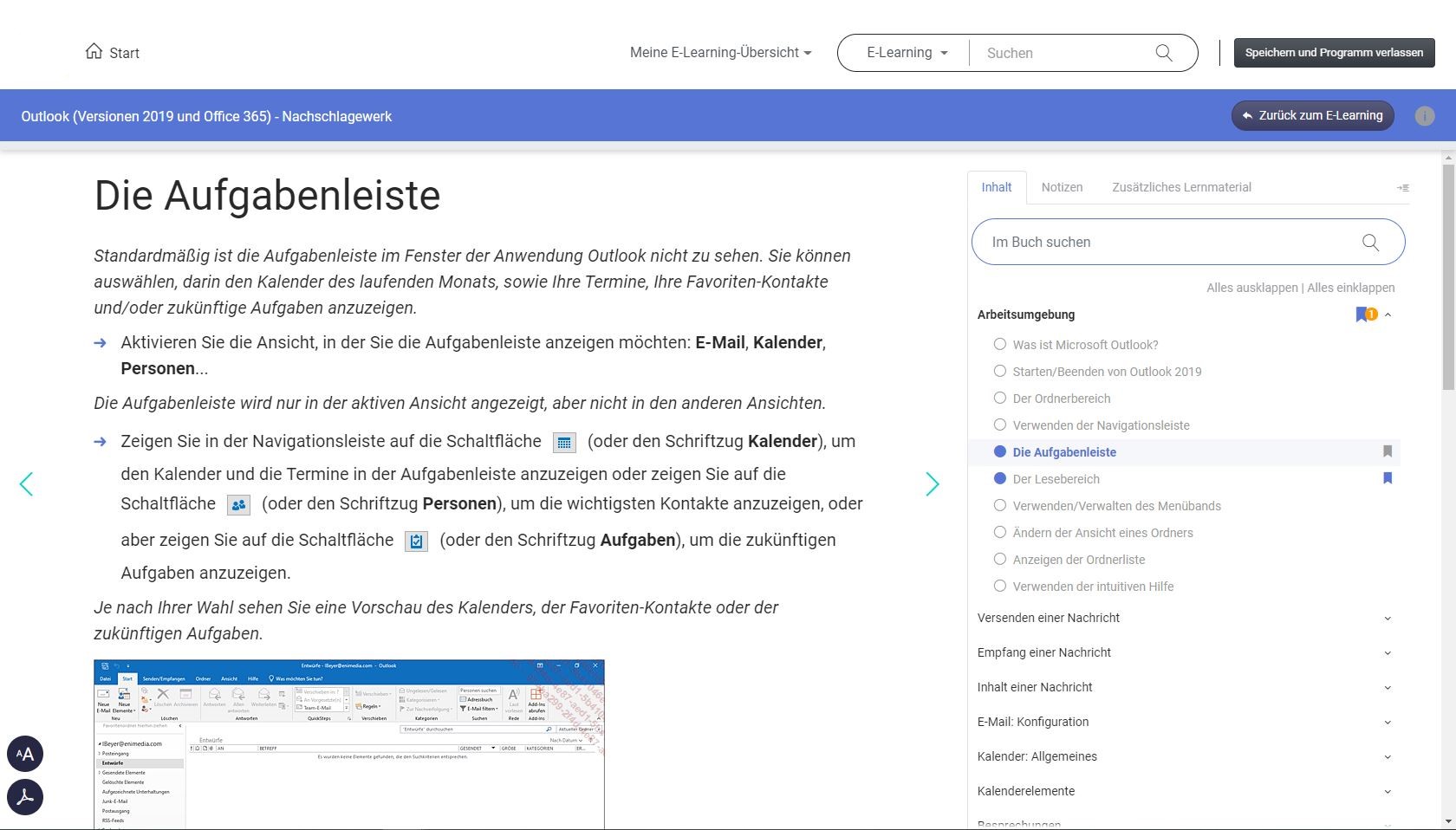Click the page vertical scrollbar
This screenshot has width=1456, height=830.
[x=1448, y=277]
